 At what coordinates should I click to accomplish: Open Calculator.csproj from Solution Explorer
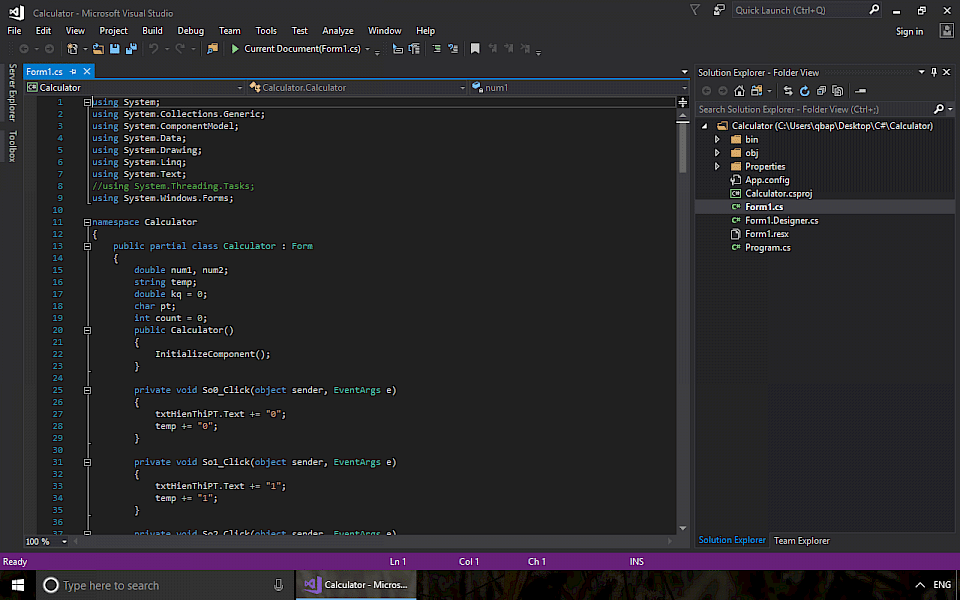pos(780,193)
